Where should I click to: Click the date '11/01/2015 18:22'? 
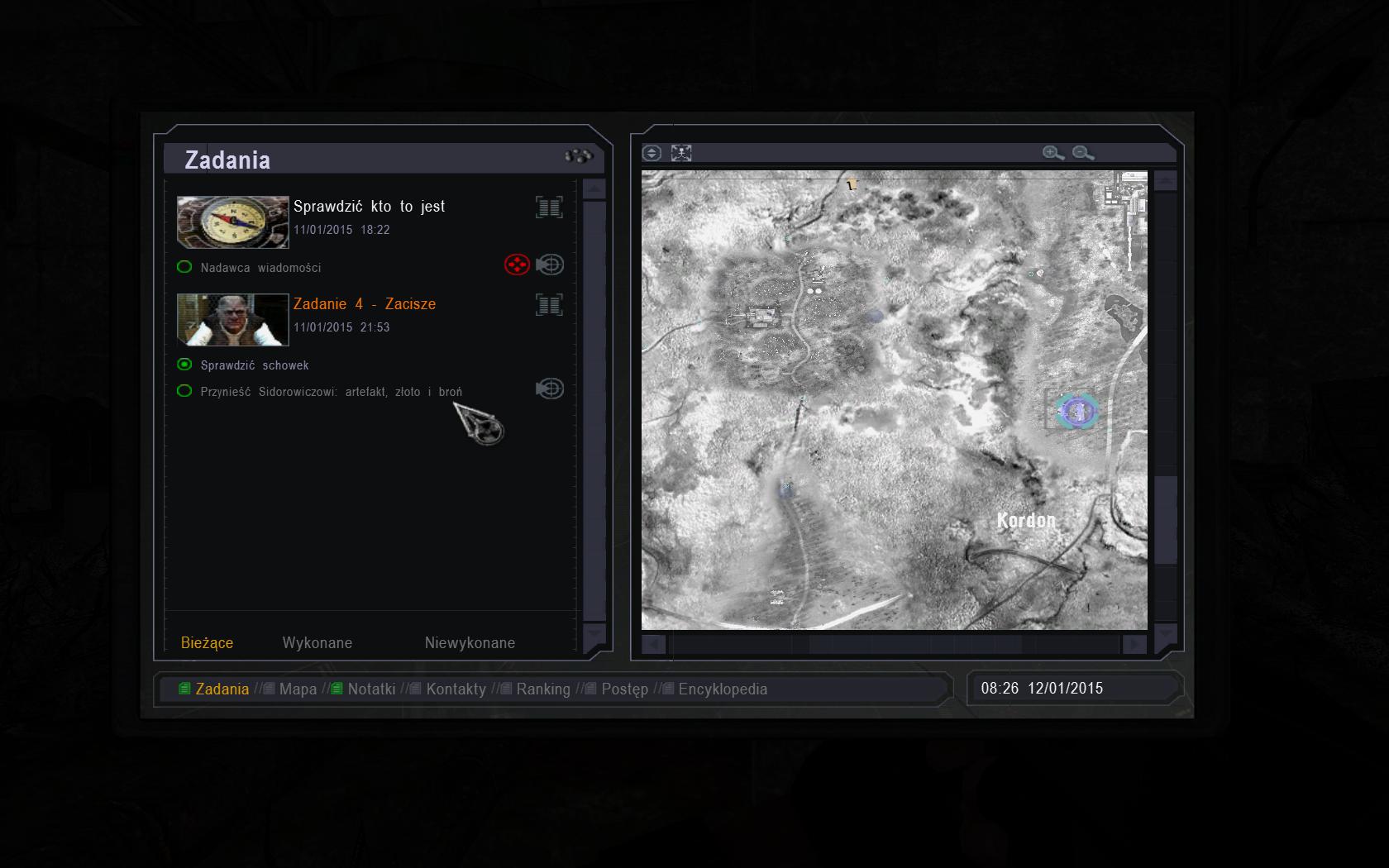pyautogui.click(x=341, y=230)
